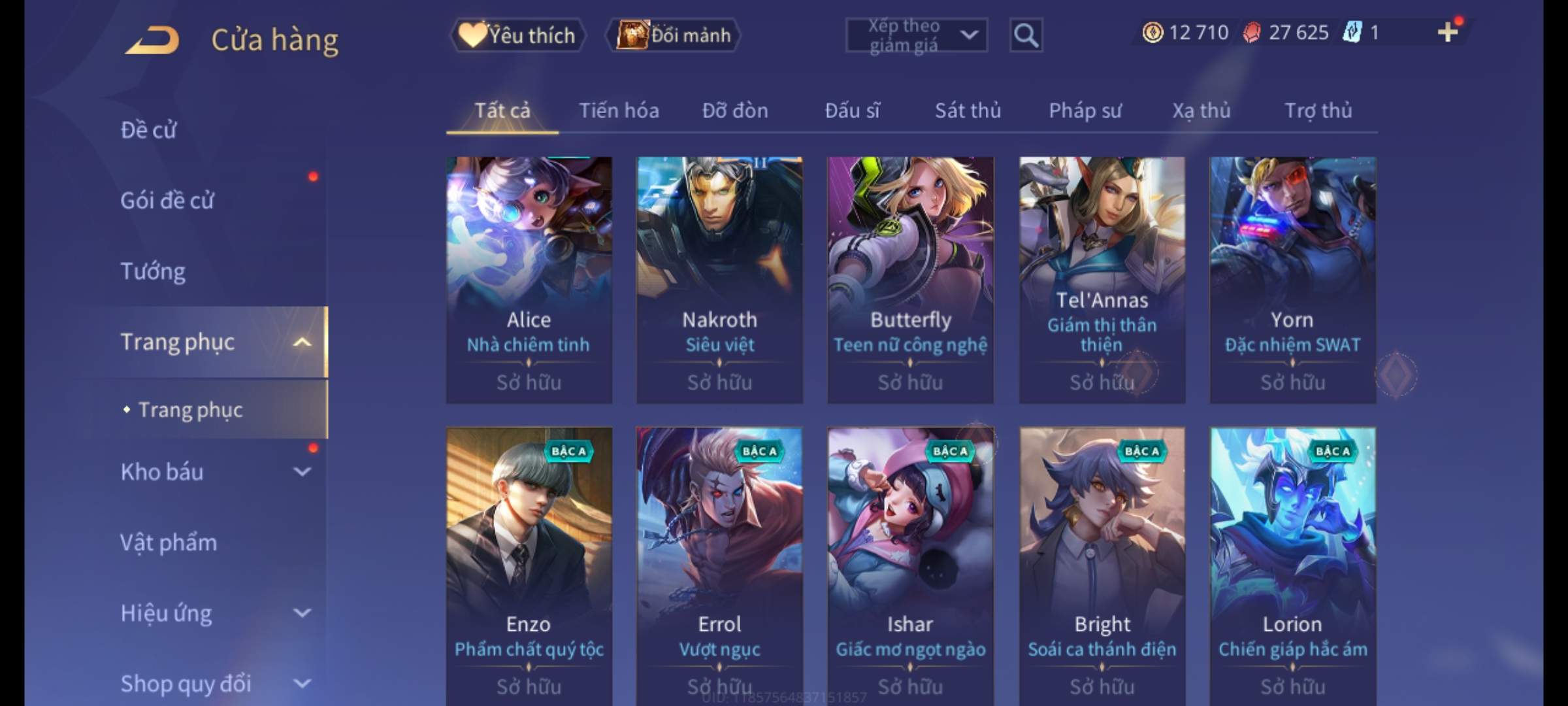Collapse the Trang phục sidebar section
Image resolution: width=1568 pixels, height=706 pixels.
302,342
